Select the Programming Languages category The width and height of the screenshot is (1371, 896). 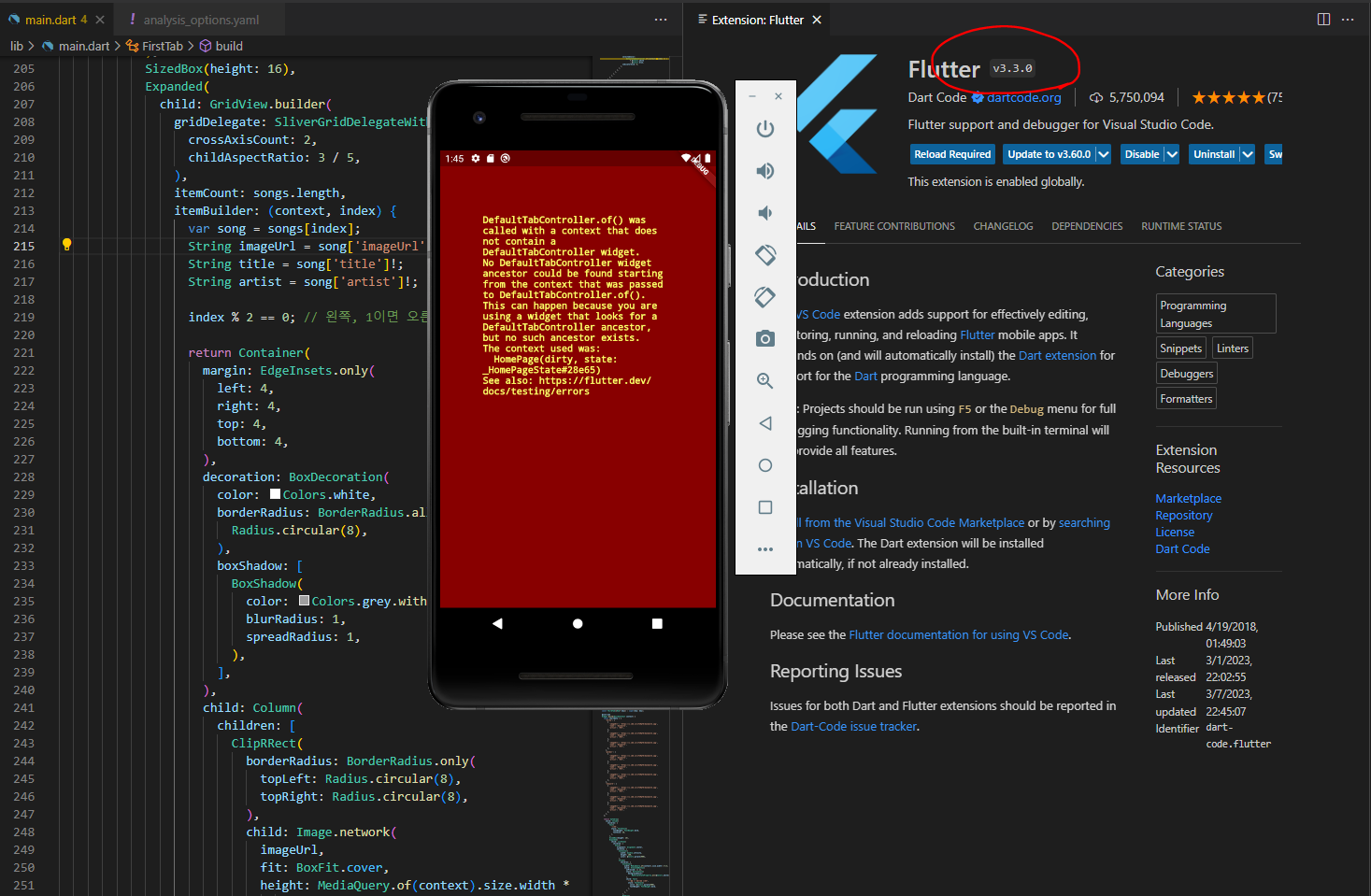[x=1216, y=314]
